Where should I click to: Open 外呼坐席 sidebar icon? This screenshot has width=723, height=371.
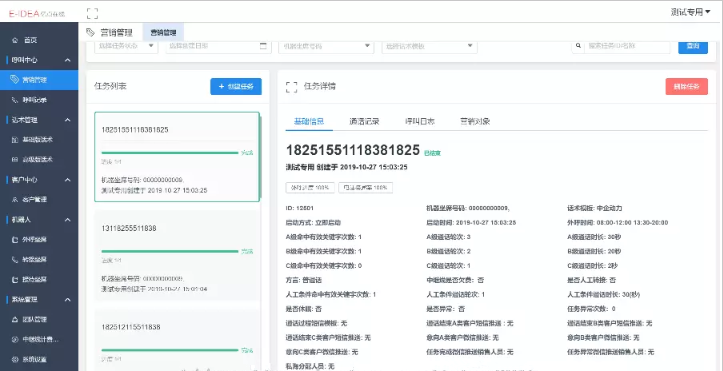[x=14, y=240]
